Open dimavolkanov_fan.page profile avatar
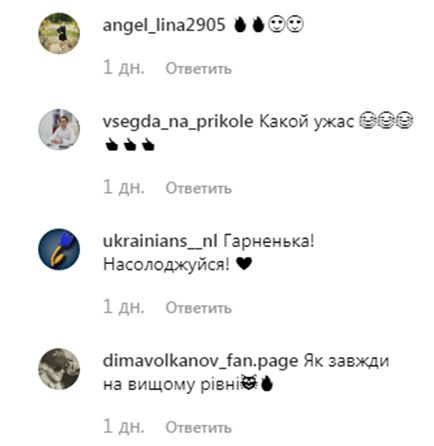 click(x=59, y=369)
